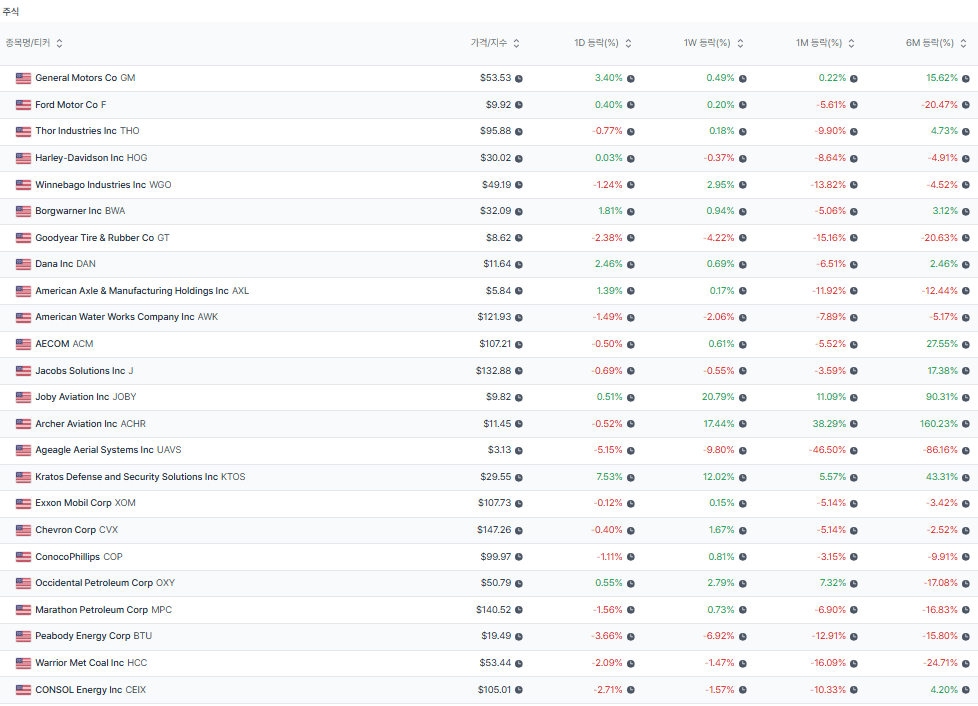Select Harley-Davidson 1D value 0.03%
This screenshot has height=706, width=978.
click(x=609, y=158)
